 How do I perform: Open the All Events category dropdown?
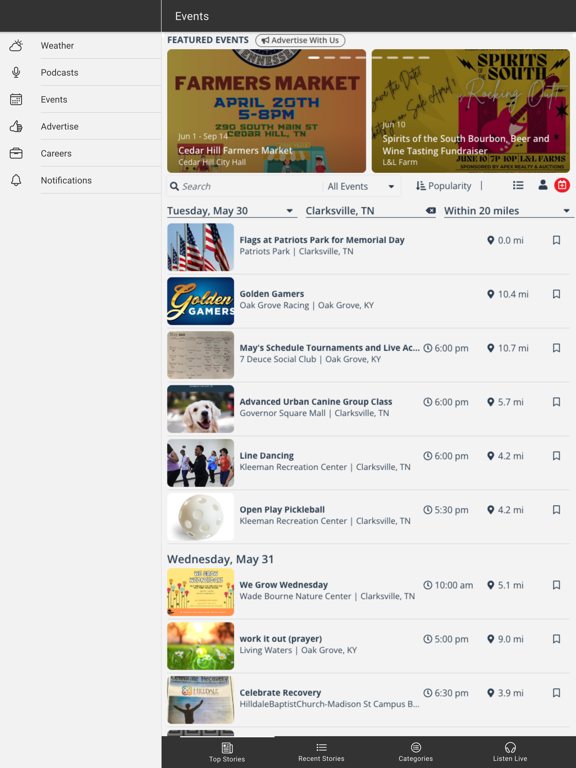(361, 186)
